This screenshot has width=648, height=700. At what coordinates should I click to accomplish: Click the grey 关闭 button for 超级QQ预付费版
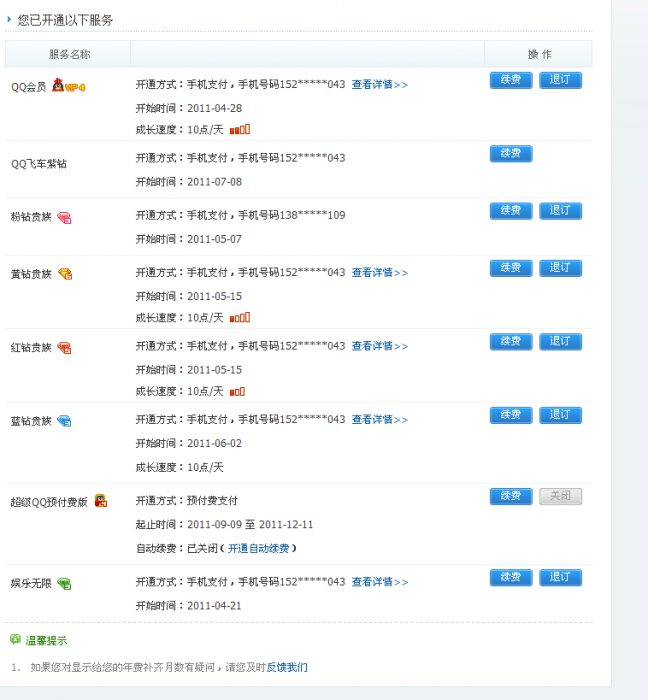561,496
